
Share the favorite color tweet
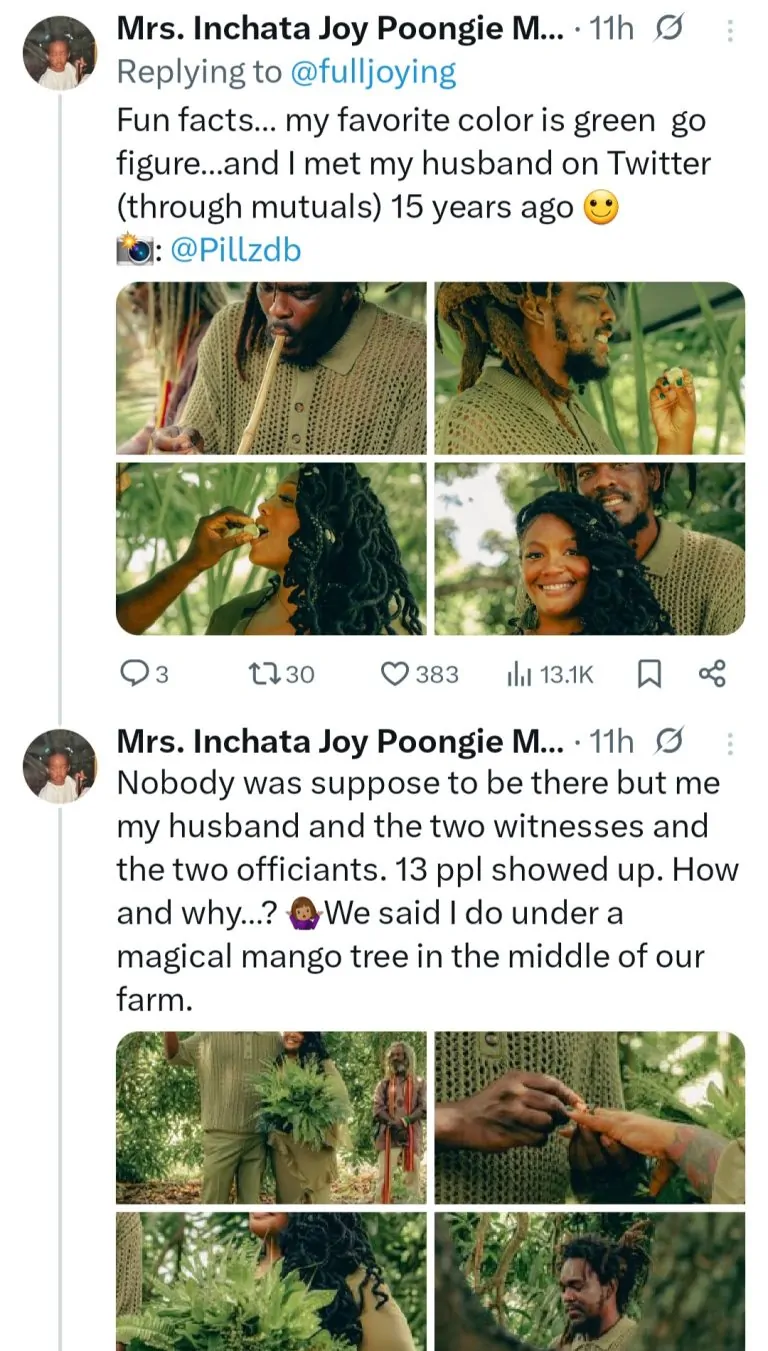(711, 675)
